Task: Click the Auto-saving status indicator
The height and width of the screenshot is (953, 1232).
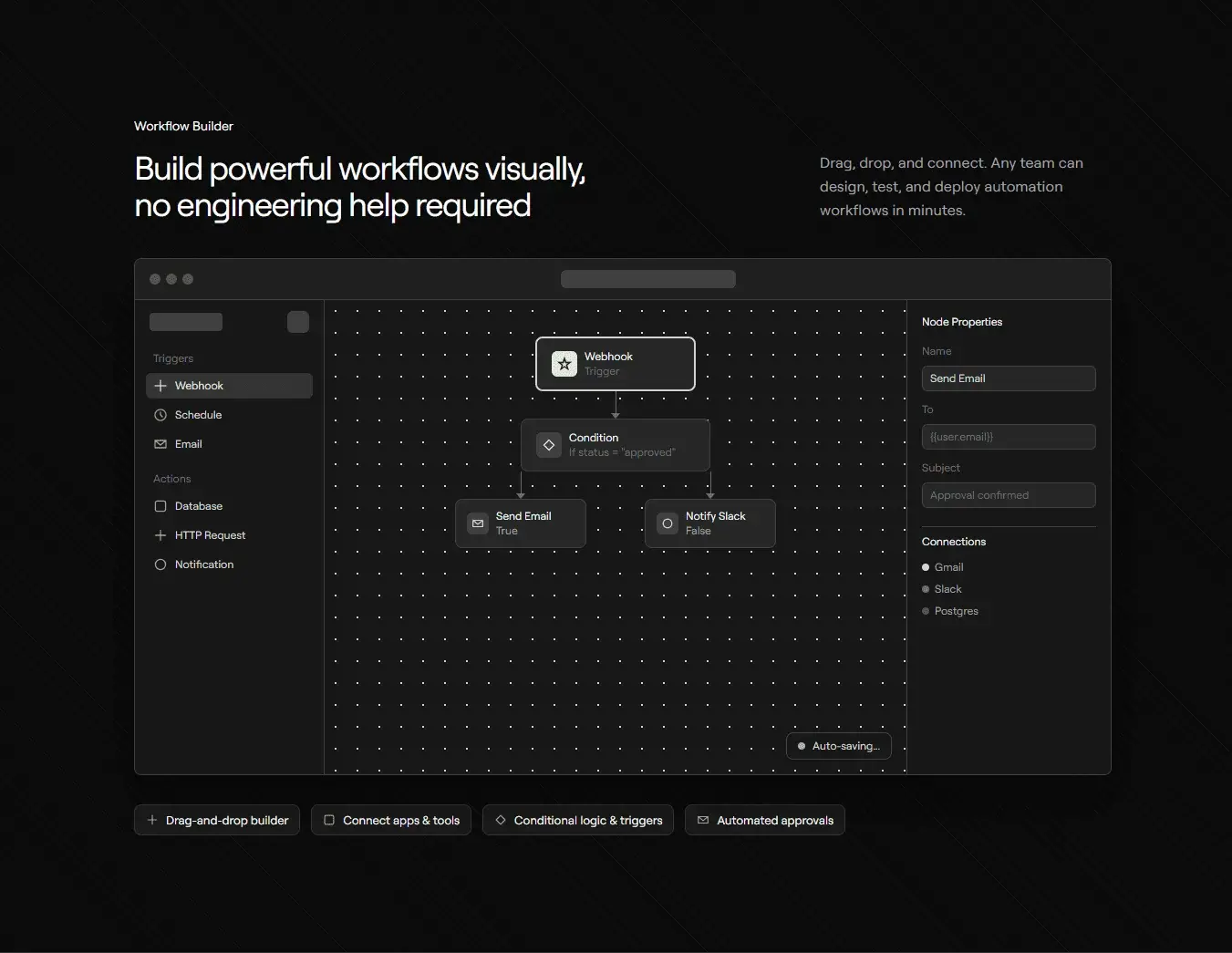Action: click(838, 746)
